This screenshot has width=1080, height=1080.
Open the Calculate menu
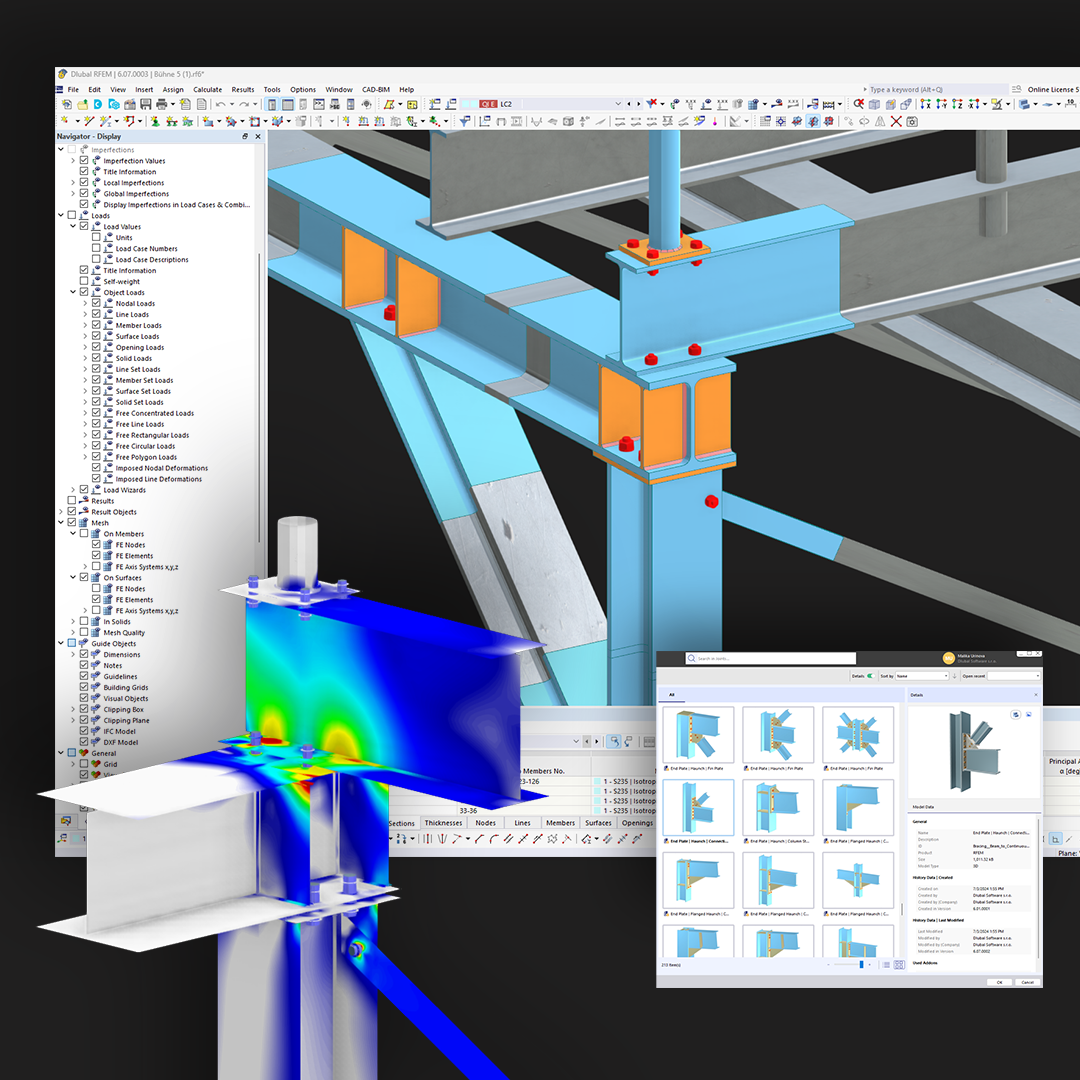(206, 89)
